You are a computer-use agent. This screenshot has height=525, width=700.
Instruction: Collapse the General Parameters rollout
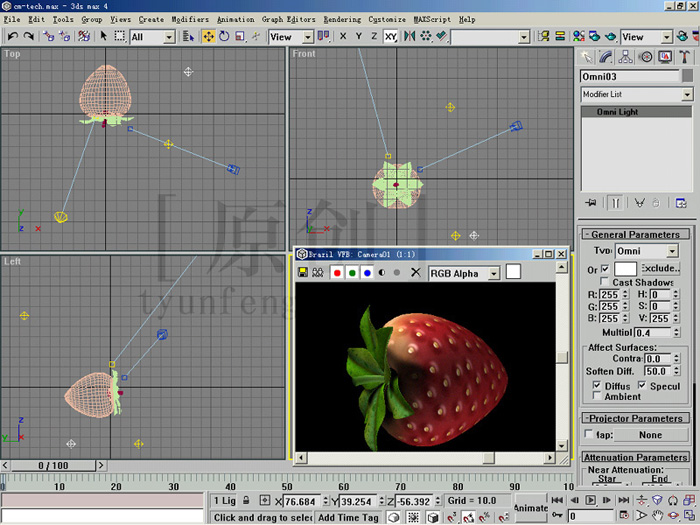coord(636,234)
